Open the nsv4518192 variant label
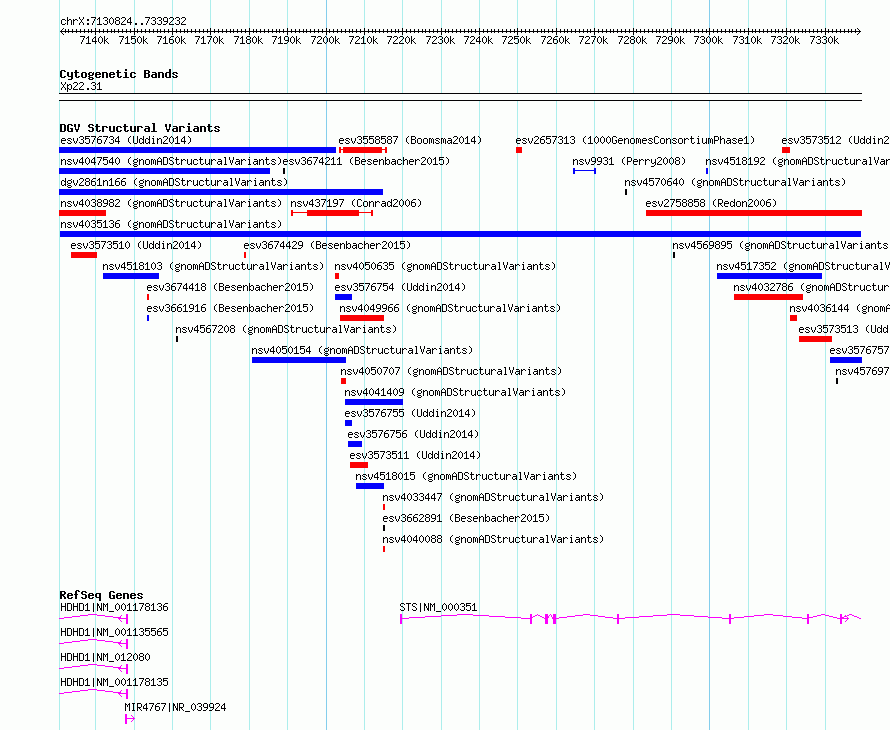This screenshot has width=890, height=730. tap(797, 161)
